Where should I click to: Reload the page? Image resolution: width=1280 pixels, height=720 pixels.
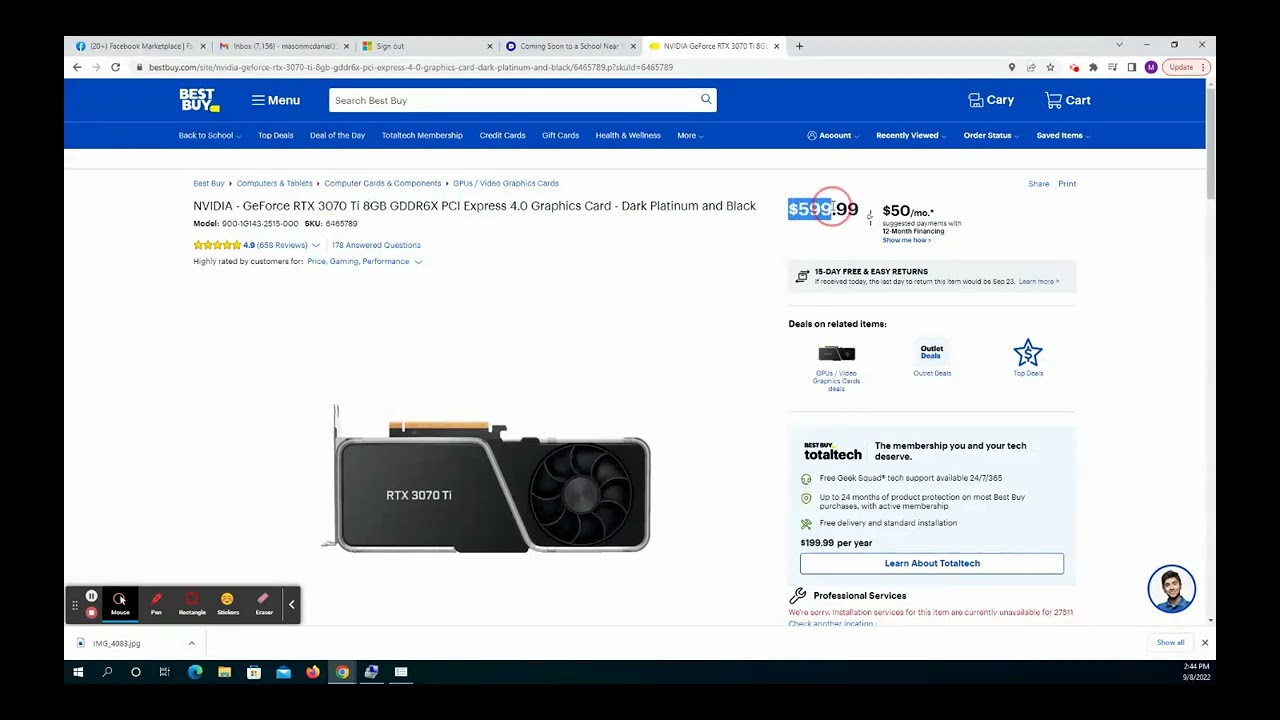tap(116, 67)
